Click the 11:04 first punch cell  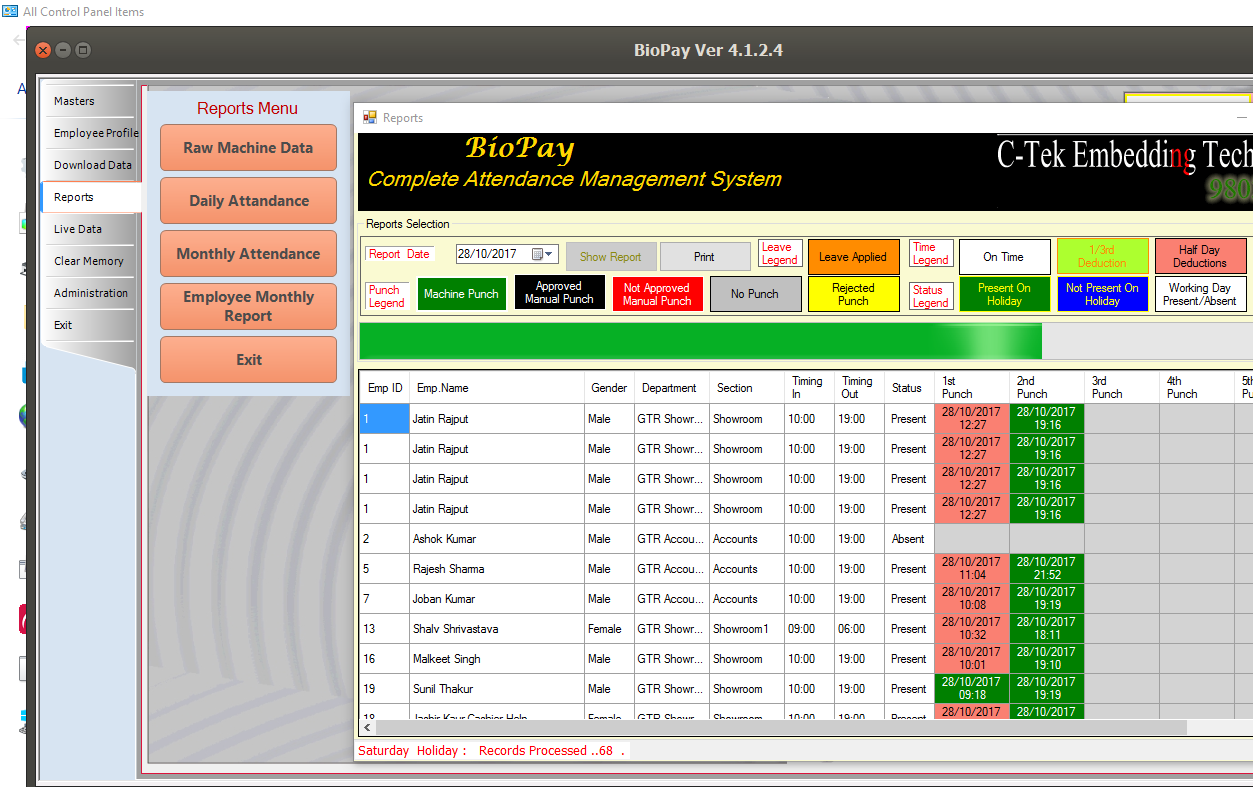[x=972, y=569]
